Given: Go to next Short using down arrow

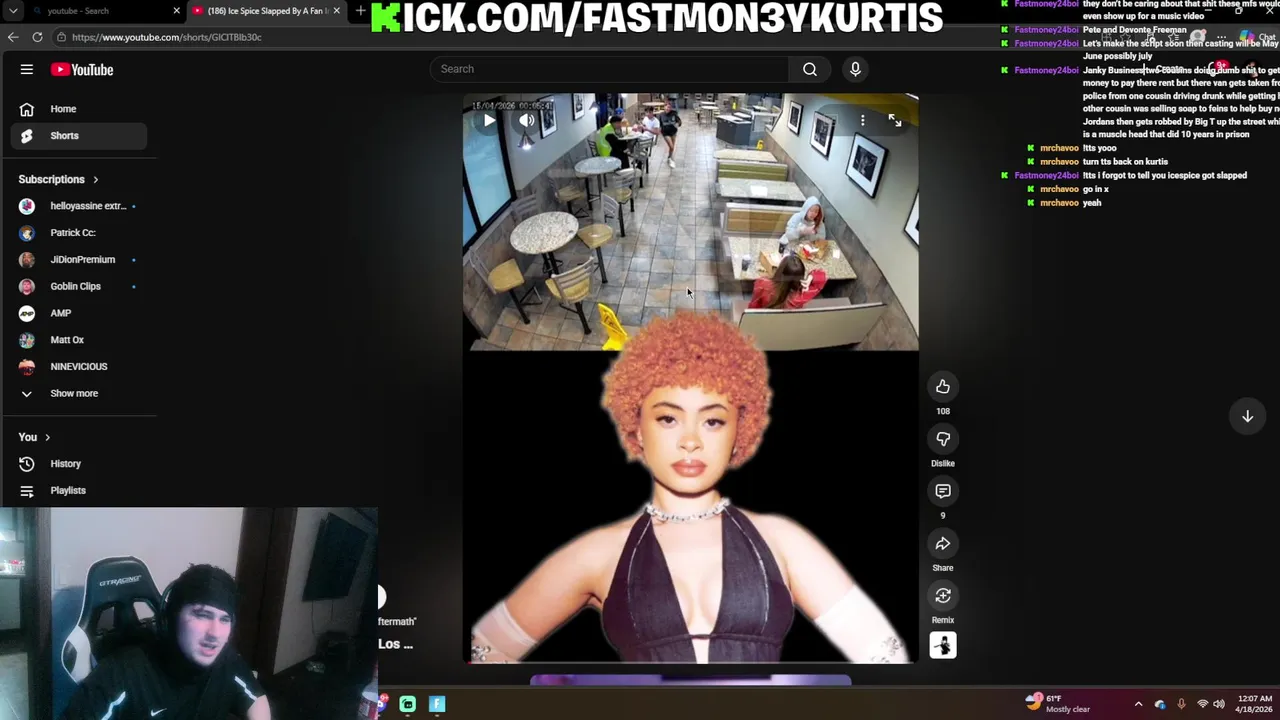Looking at the screenshot, I should 1247,416.
